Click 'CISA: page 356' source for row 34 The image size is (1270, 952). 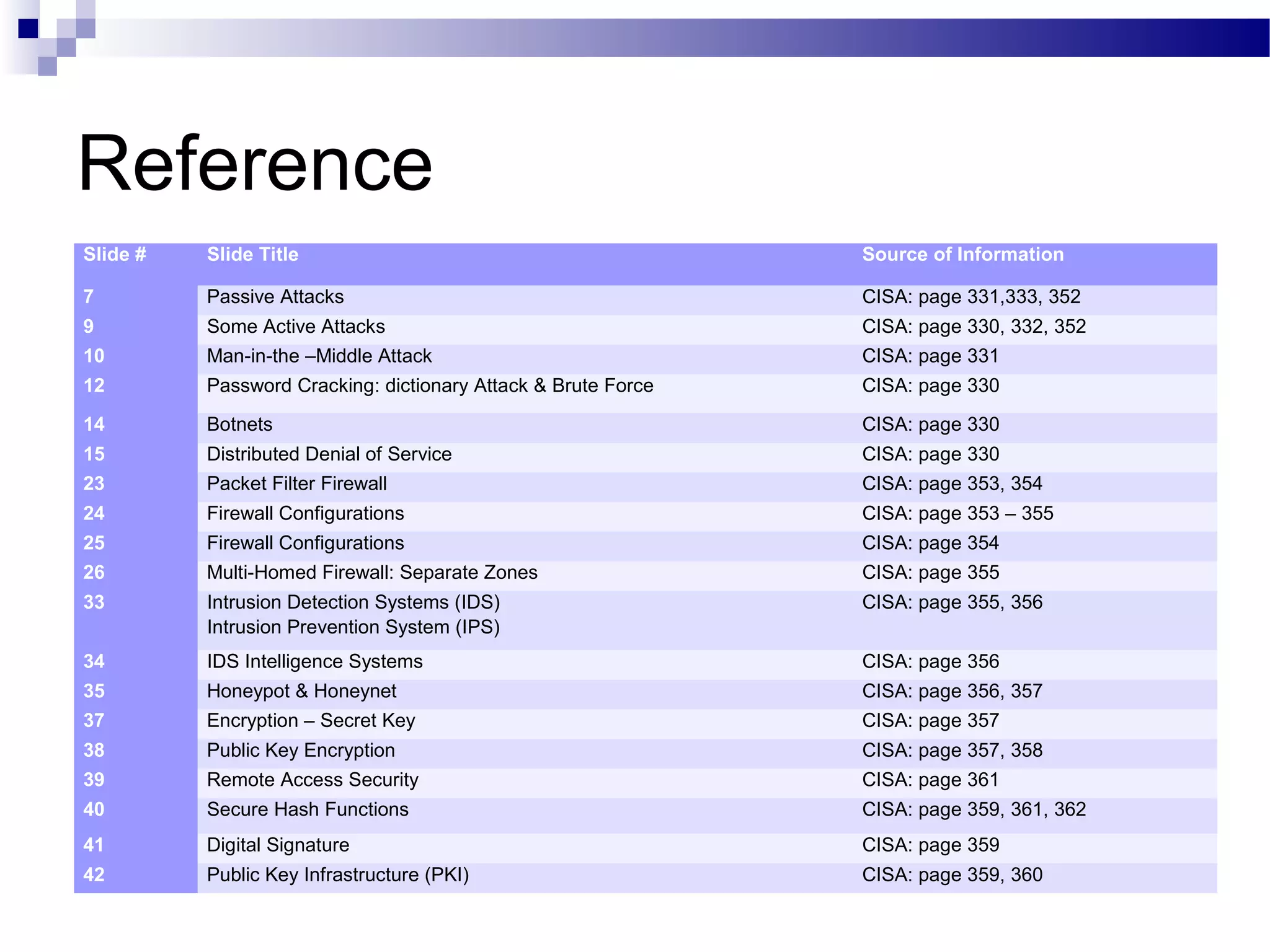tap(930, 662)
